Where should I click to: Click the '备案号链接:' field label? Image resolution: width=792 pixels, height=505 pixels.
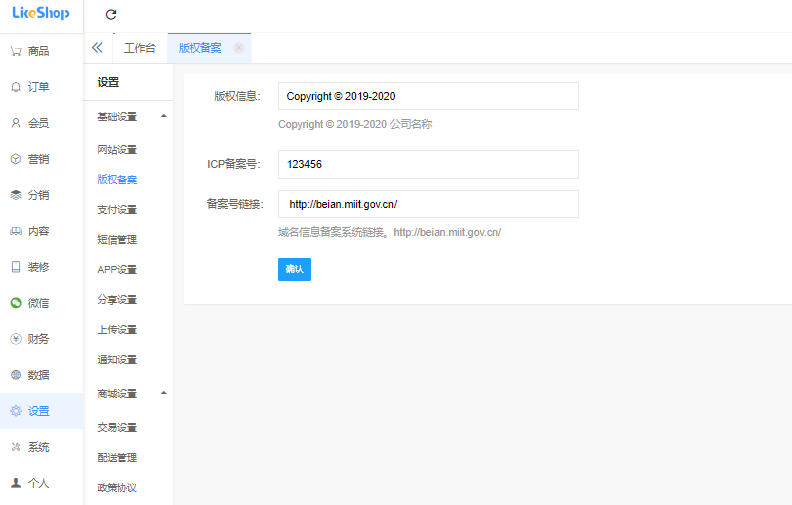(235, 204)
